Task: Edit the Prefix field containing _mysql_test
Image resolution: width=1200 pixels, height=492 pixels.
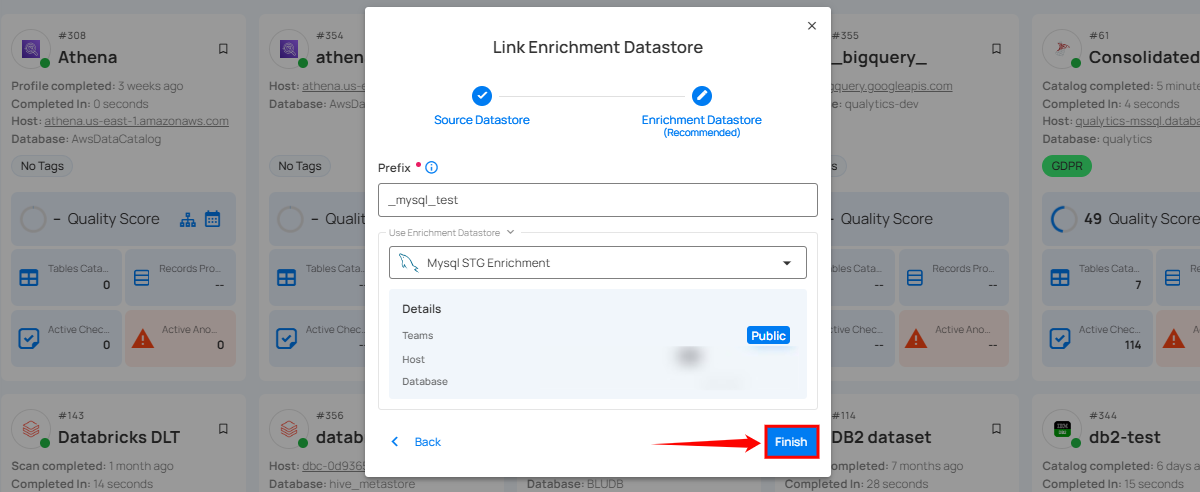Action: tap(598, 200)
